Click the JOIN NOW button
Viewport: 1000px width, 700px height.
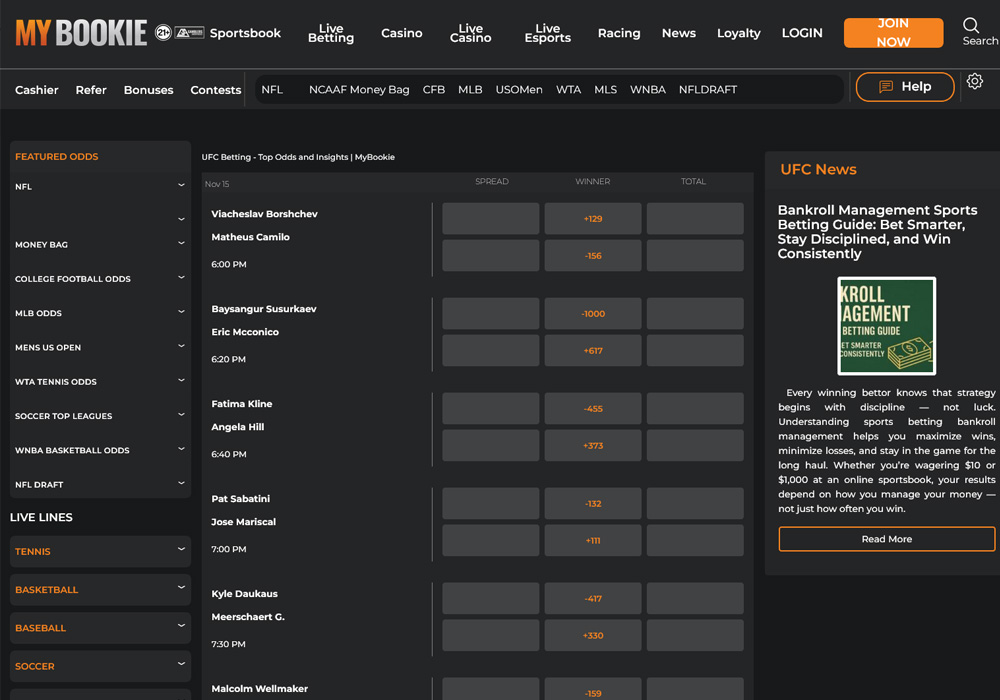(x=892, y=33)
